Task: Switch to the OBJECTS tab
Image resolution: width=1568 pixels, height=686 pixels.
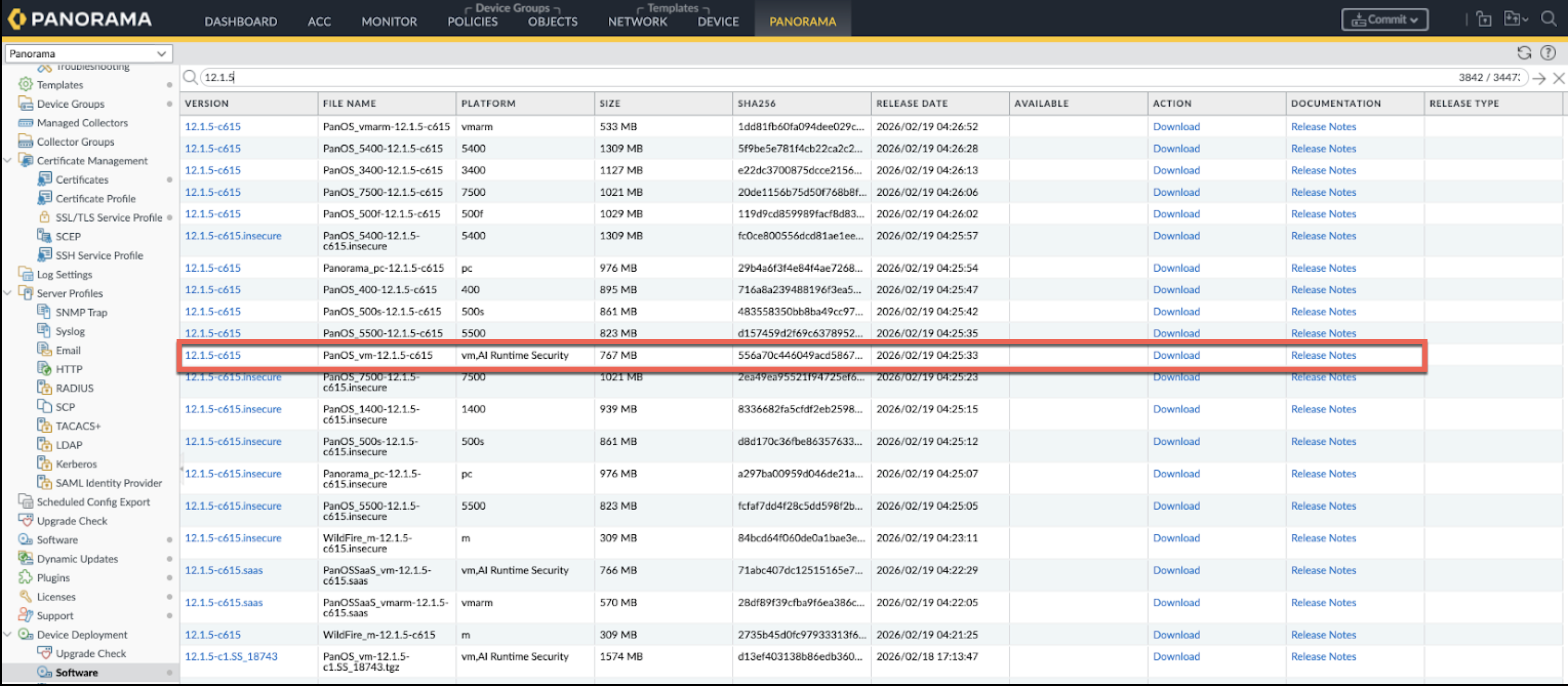Action: 552,22
